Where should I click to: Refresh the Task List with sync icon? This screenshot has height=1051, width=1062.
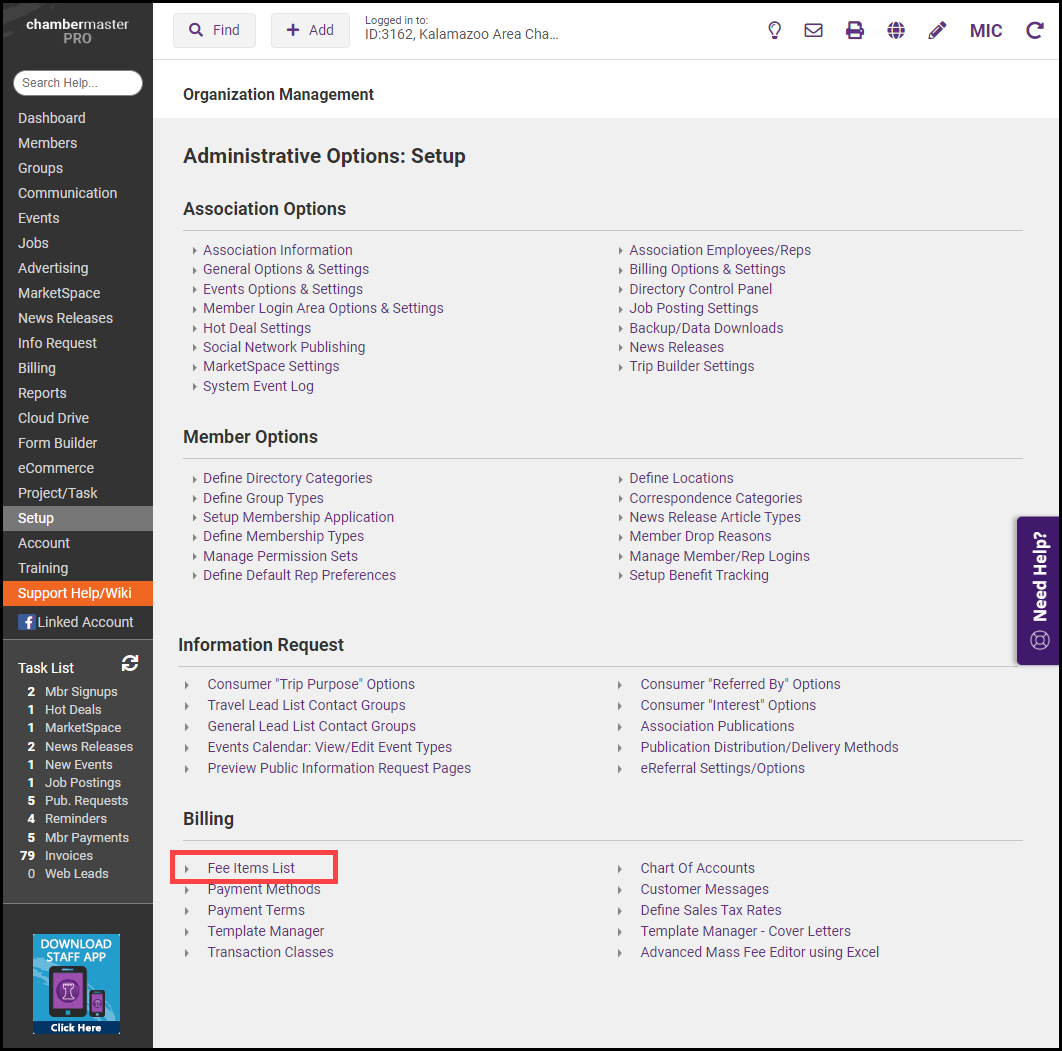coord(130,664)
